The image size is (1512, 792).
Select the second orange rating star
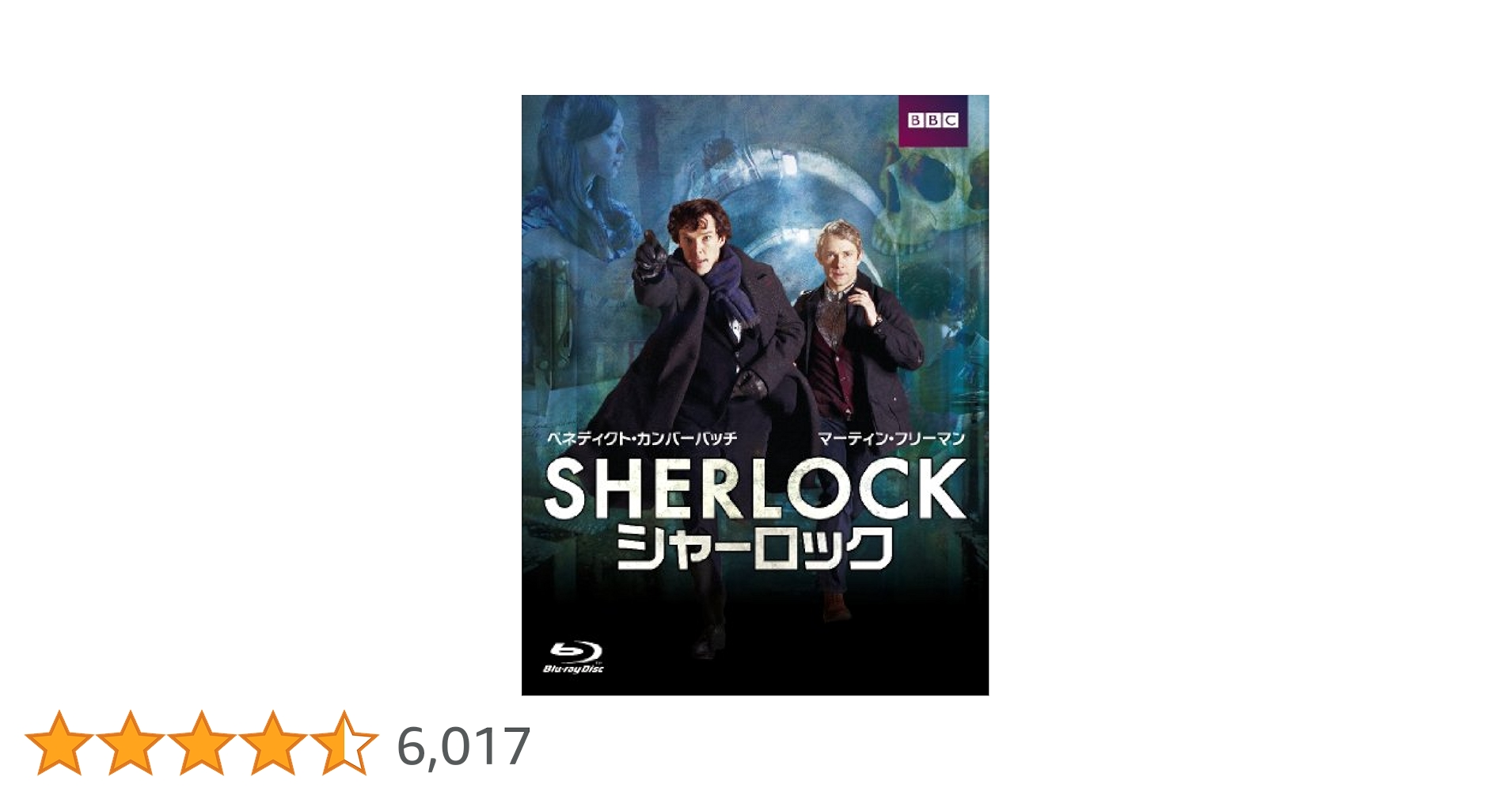(130, 743)
